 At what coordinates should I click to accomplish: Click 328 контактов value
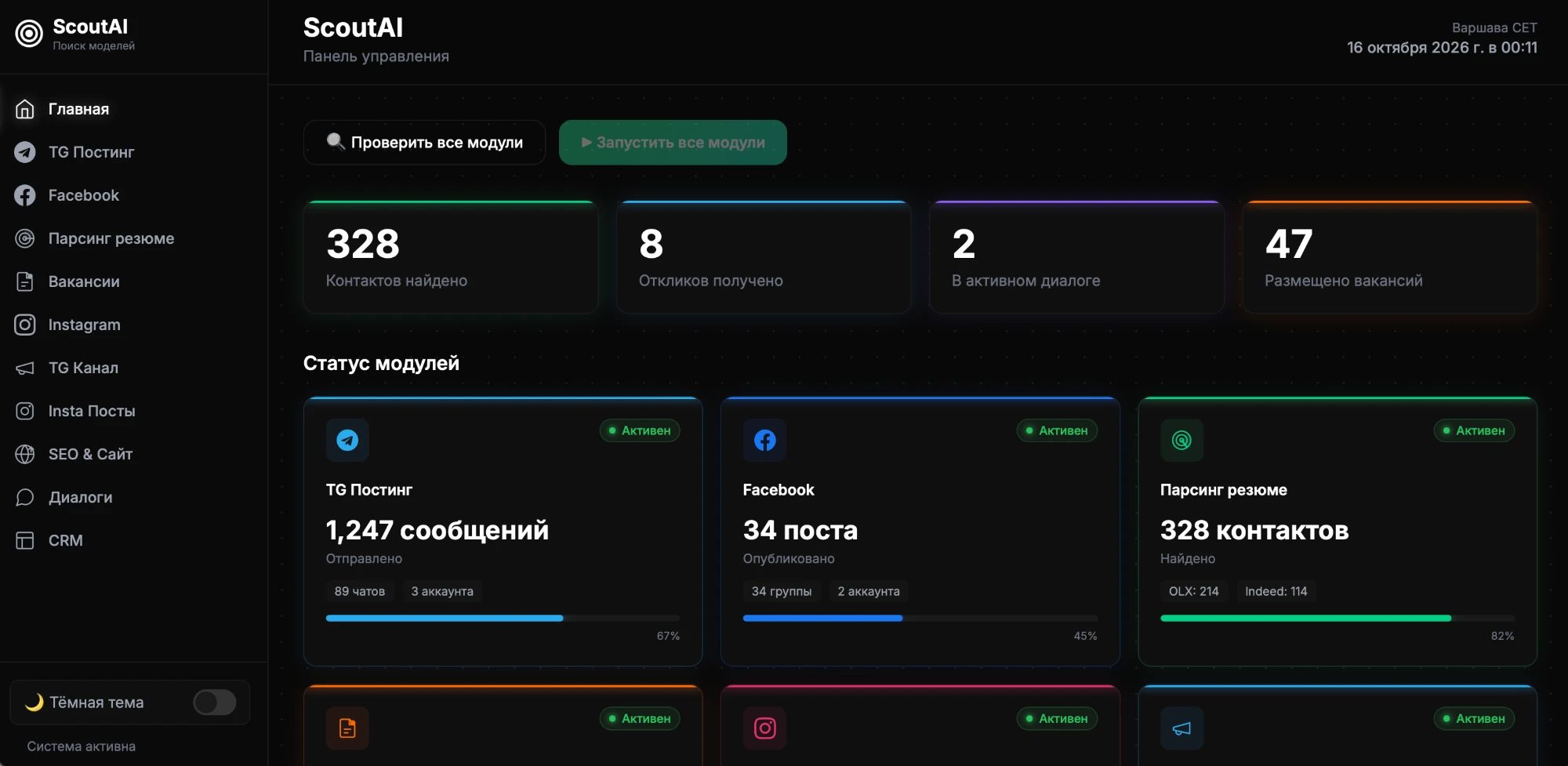[1254, 531]
